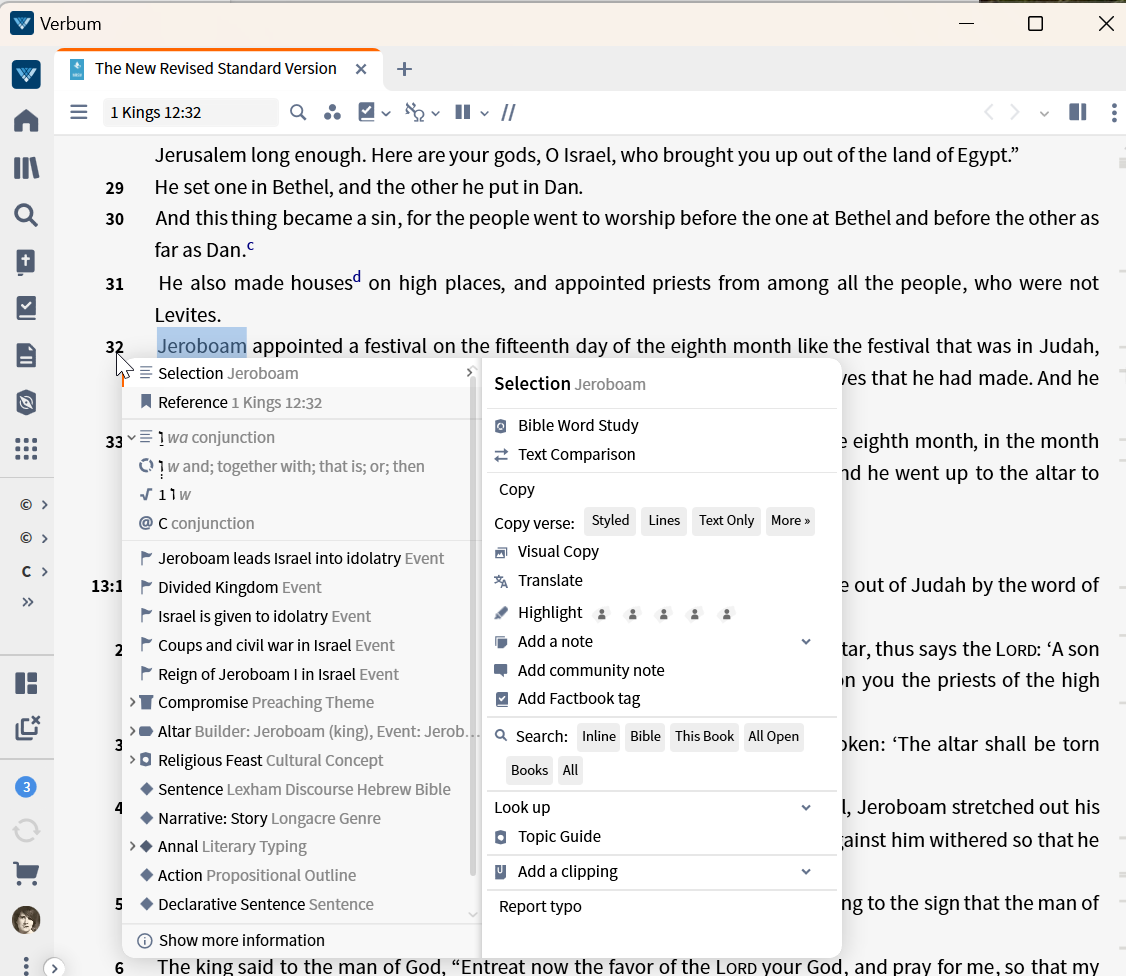Open the sidebar Search magnifier icon
Viewport: 1126px width, 976px height.
coord(26,215)
